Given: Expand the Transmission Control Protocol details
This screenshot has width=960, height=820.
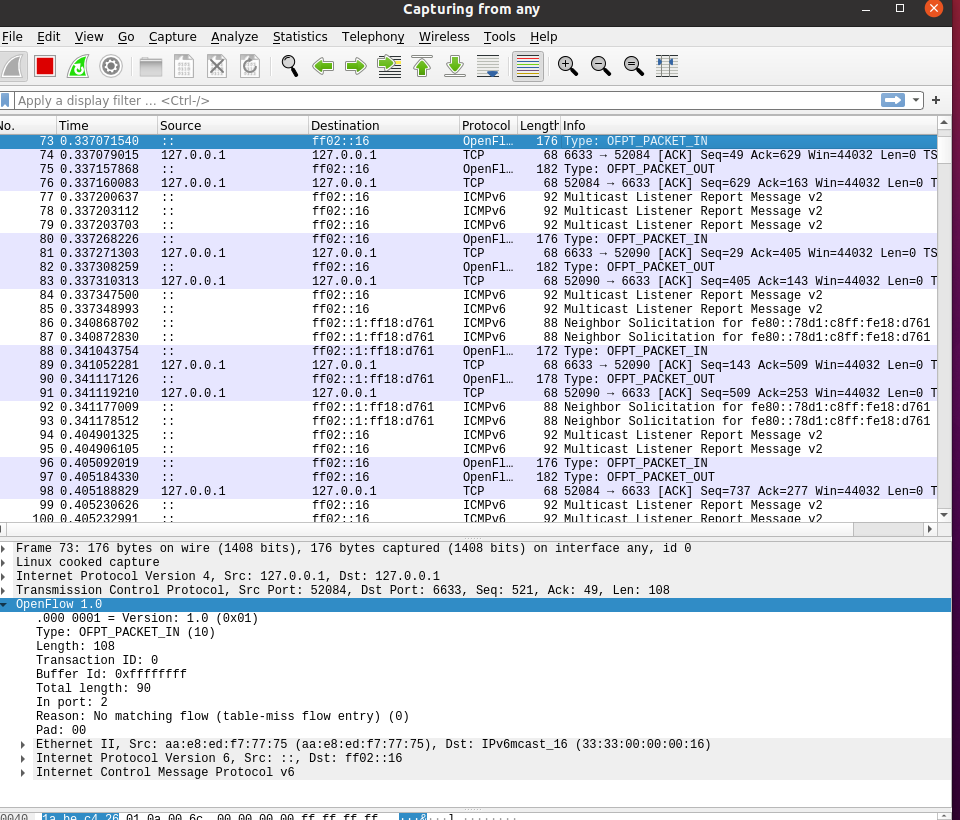Looking at the screenshot, I should [x=5, y=591].
